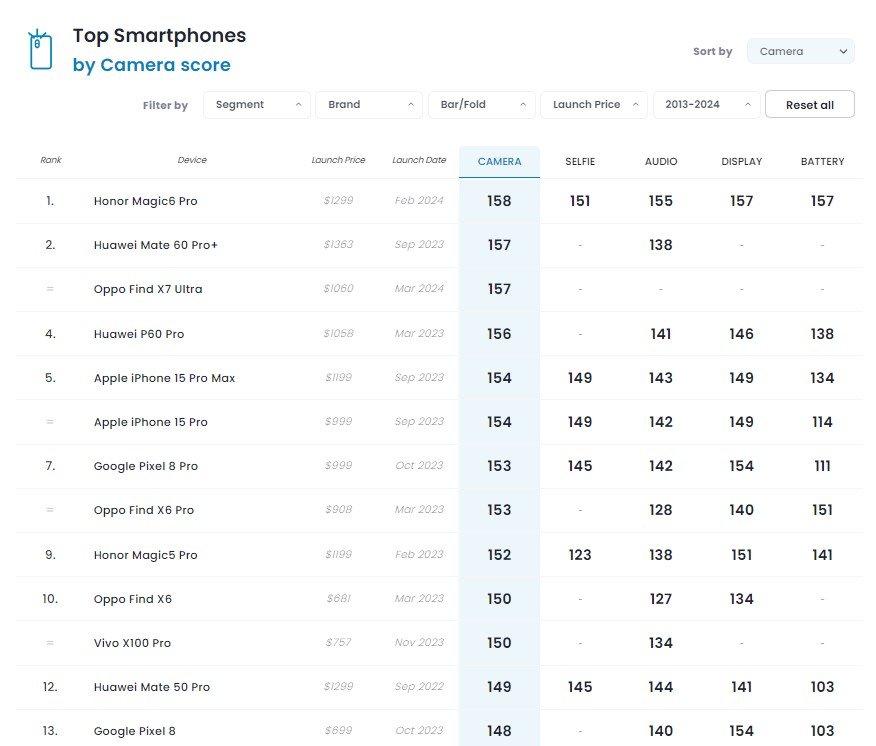Open the Huawei Mate 60 Pro+ link

[155, 245]
